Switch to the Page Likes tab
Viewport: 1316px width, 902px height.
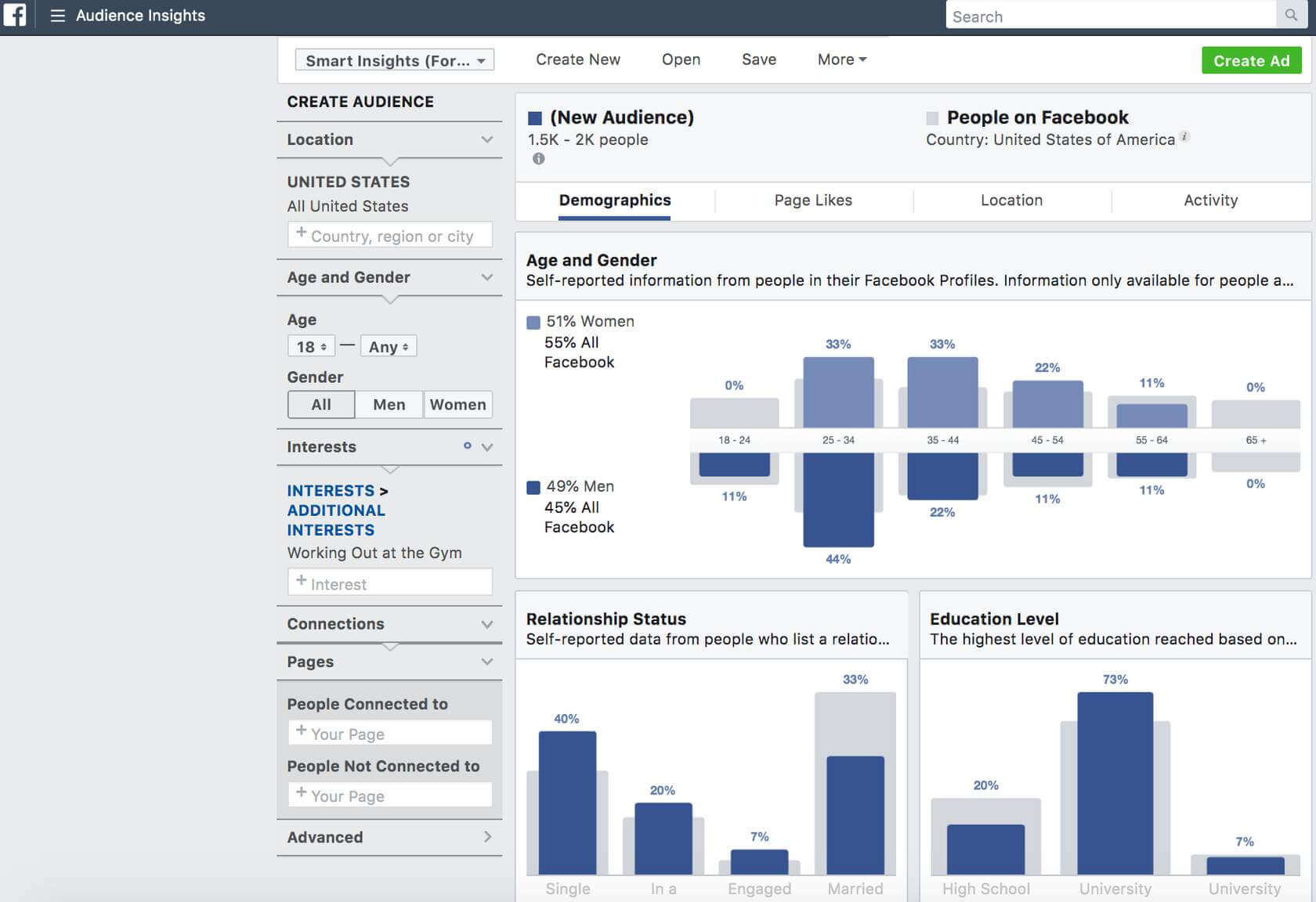pyautogui.click(x=813, y=200)
